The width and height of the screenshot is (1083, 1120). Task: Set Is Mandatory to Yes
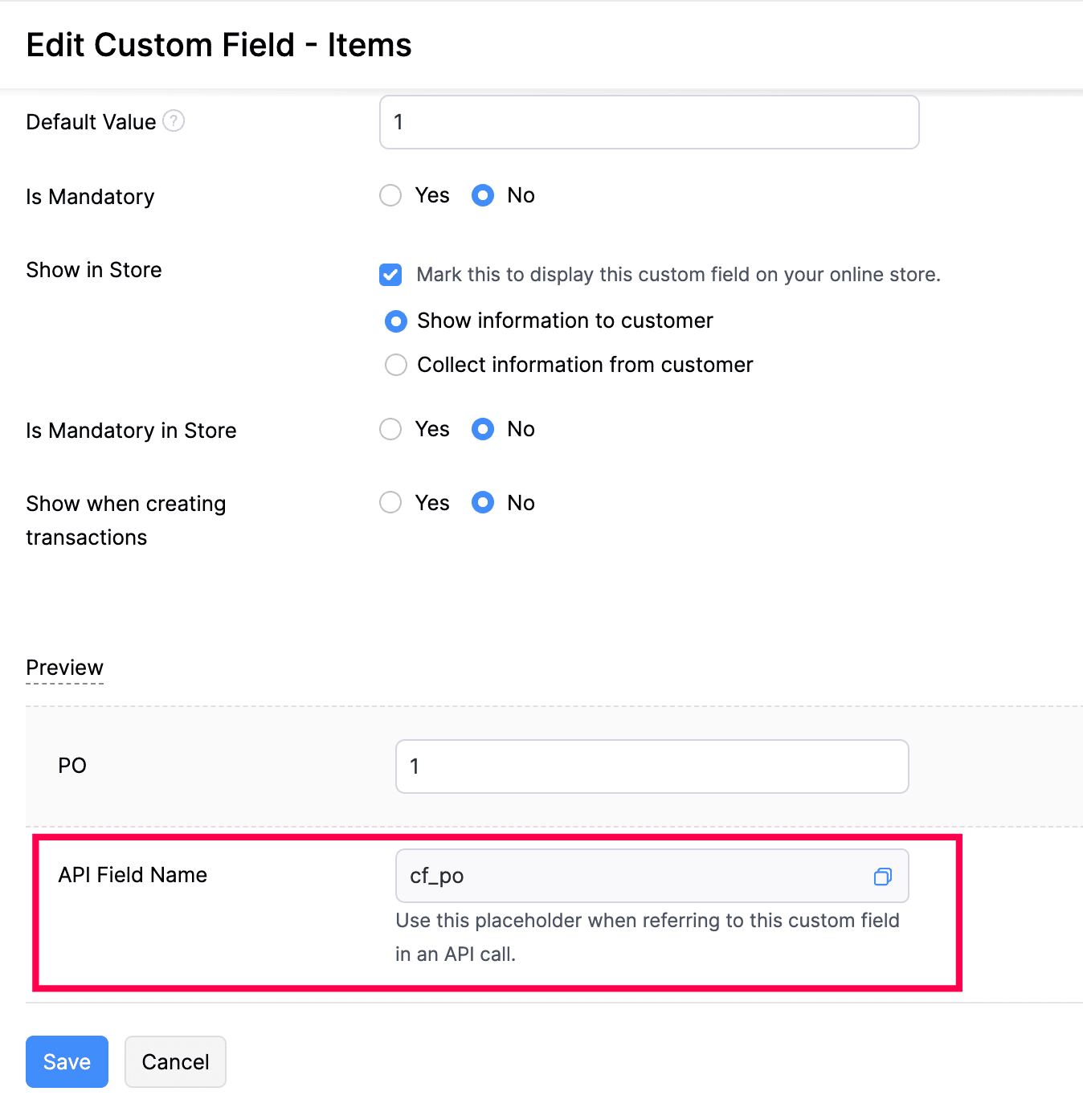coord(390,195)
